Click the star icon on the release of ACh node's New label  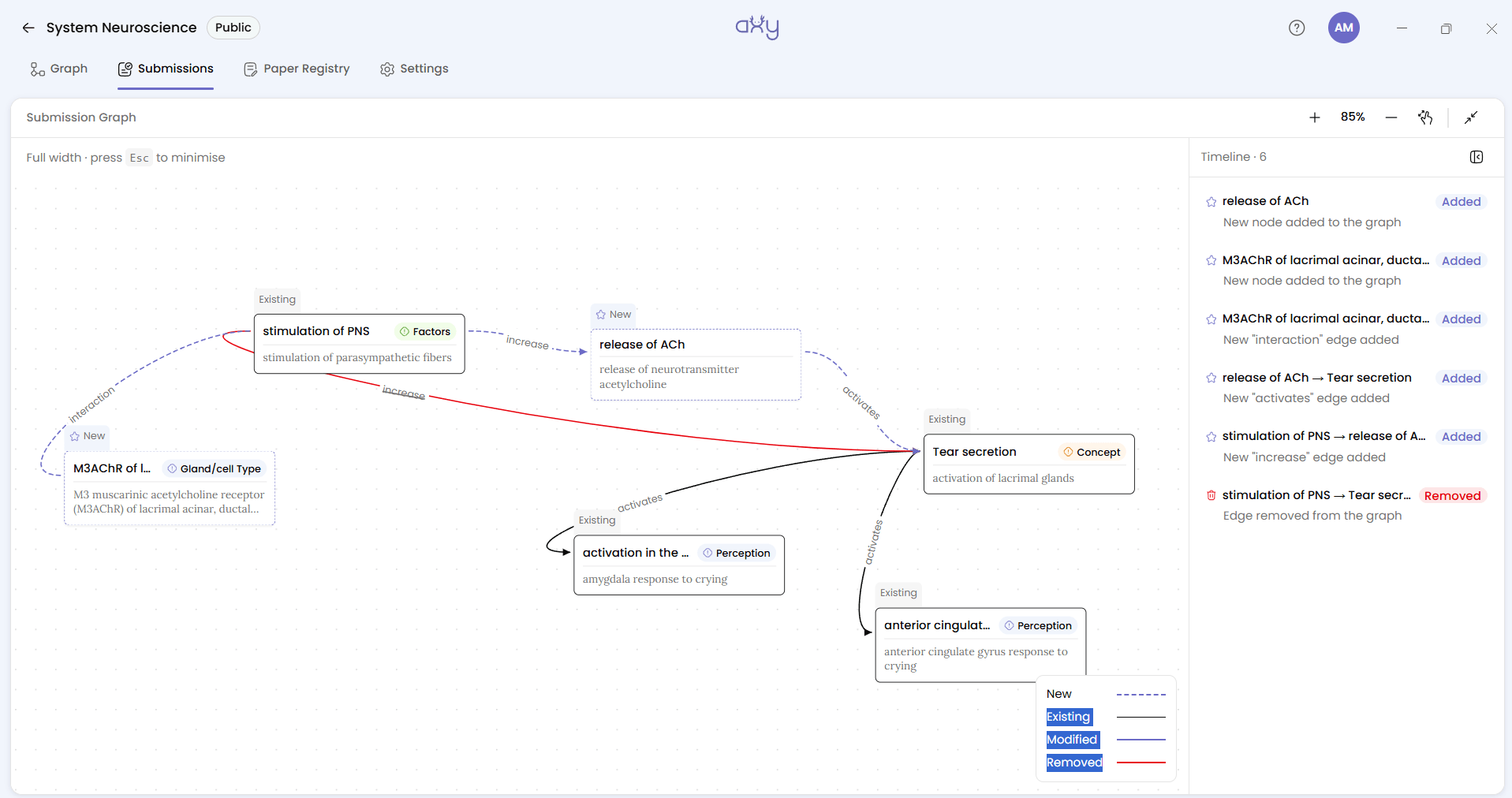click(601, 315)
